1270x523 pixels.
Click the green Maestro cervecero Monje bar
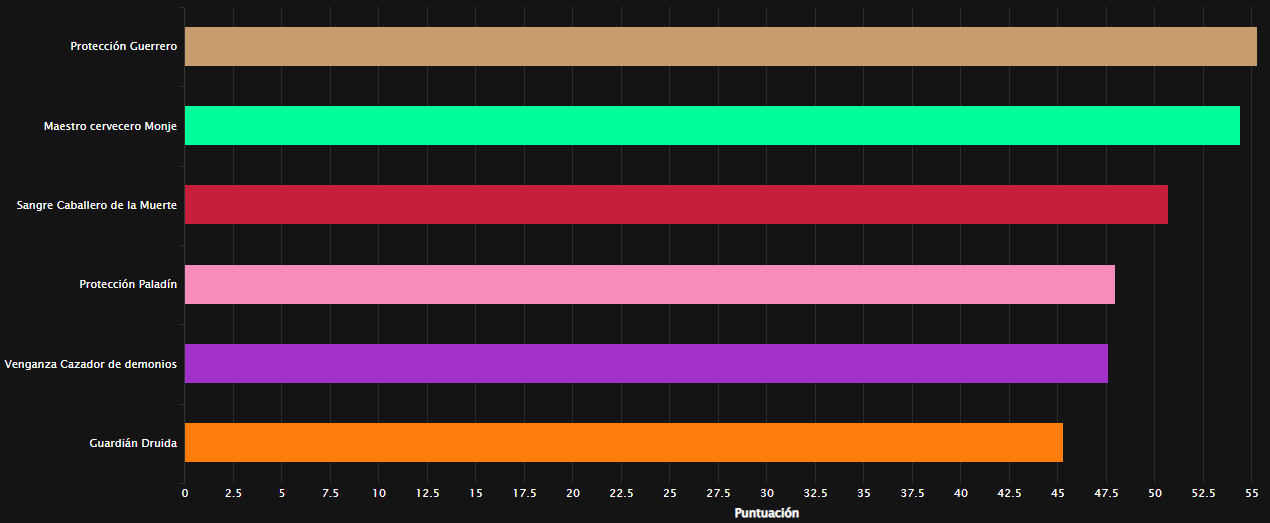[712, 126]
